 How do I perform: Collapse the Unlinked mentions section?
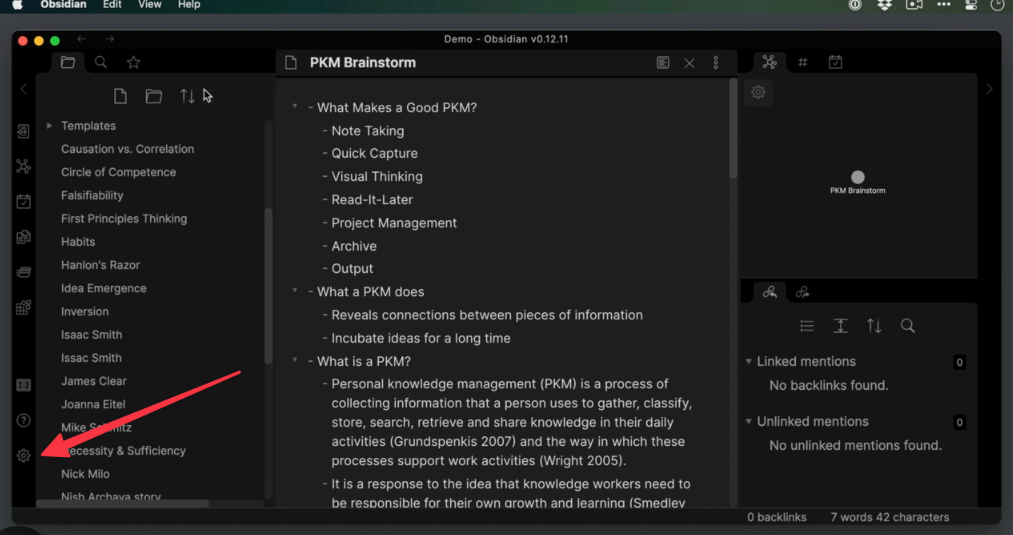point(749,421)
